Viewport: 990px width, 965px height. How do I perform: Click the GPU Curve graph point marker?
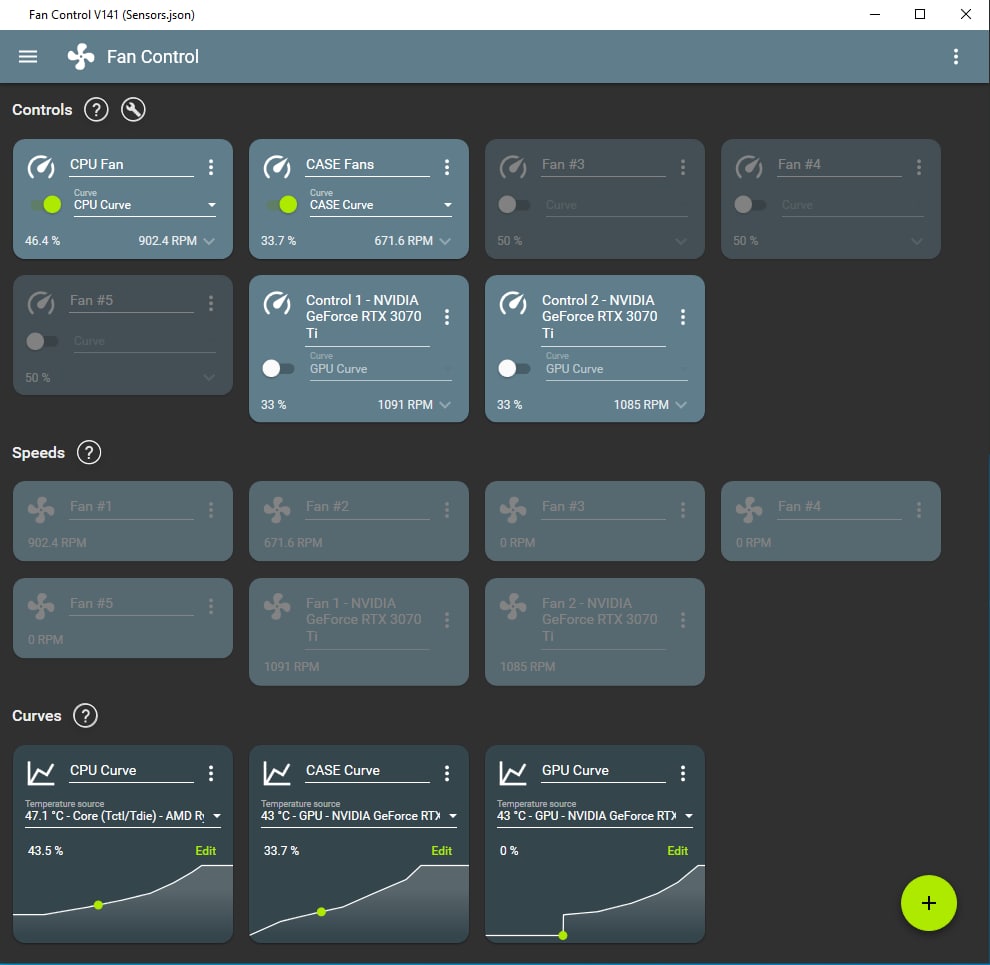pos(563,935)
